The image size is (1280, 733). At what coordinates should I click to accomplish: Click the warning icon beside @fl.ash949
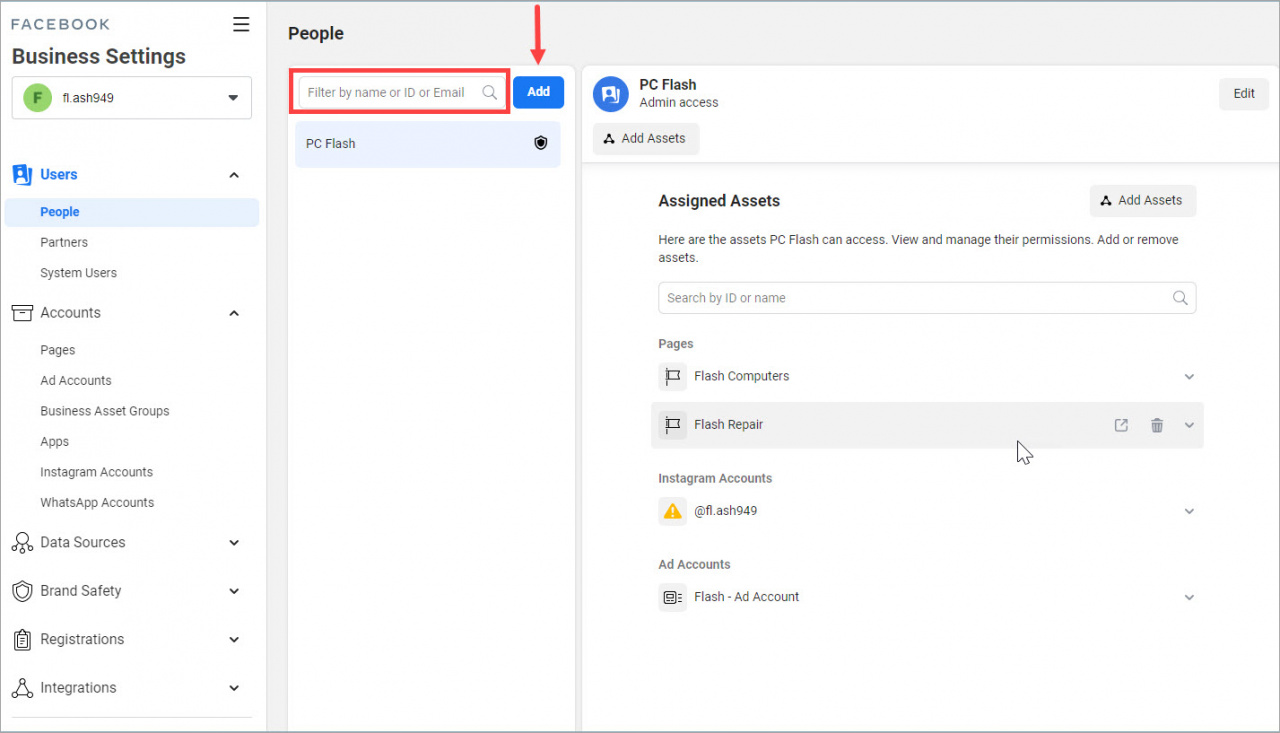pos(672,511)
